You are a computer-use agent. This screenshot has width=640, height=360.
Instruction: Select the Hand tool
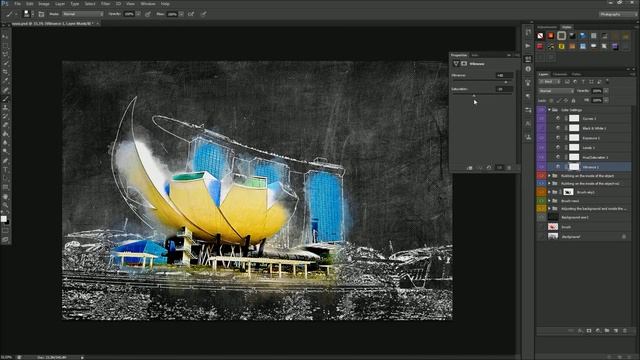click(5, 197)
